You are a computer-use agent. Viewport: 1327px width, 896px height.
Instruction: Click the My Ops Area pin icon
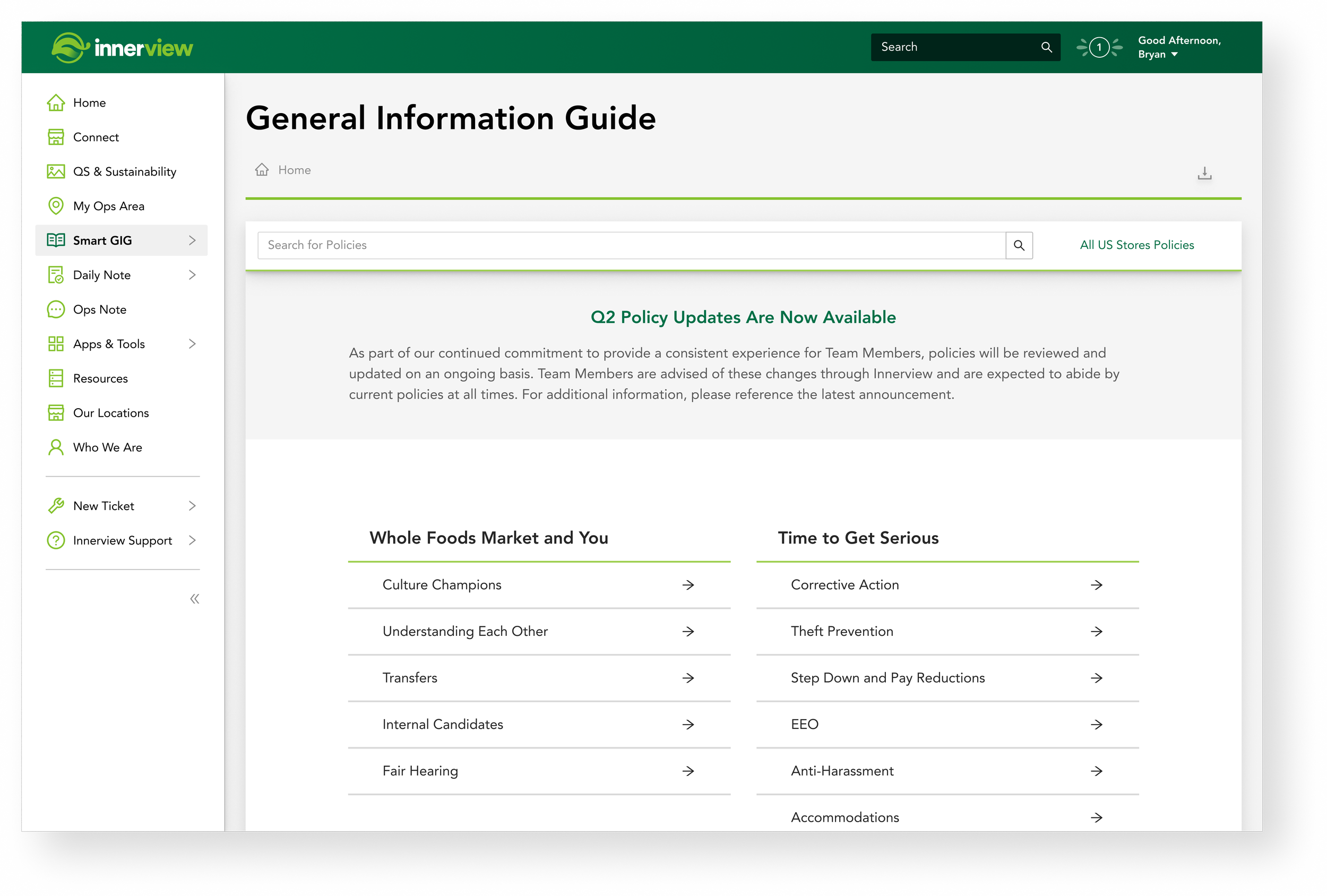(x=56, y=206)
